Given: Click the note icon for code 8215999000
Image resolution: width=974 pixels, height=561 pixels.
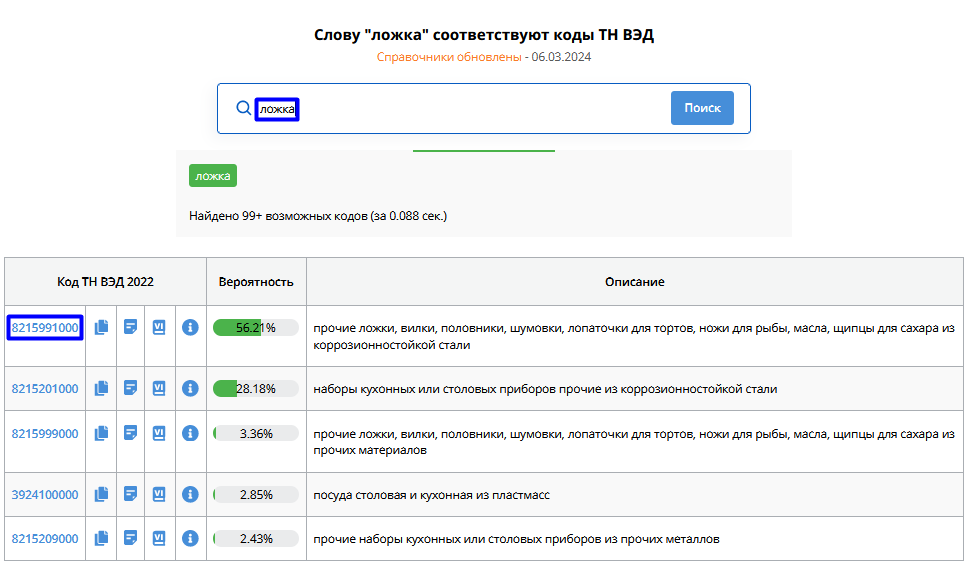Looking at the screenshot, I should click(x=130, y=433).
